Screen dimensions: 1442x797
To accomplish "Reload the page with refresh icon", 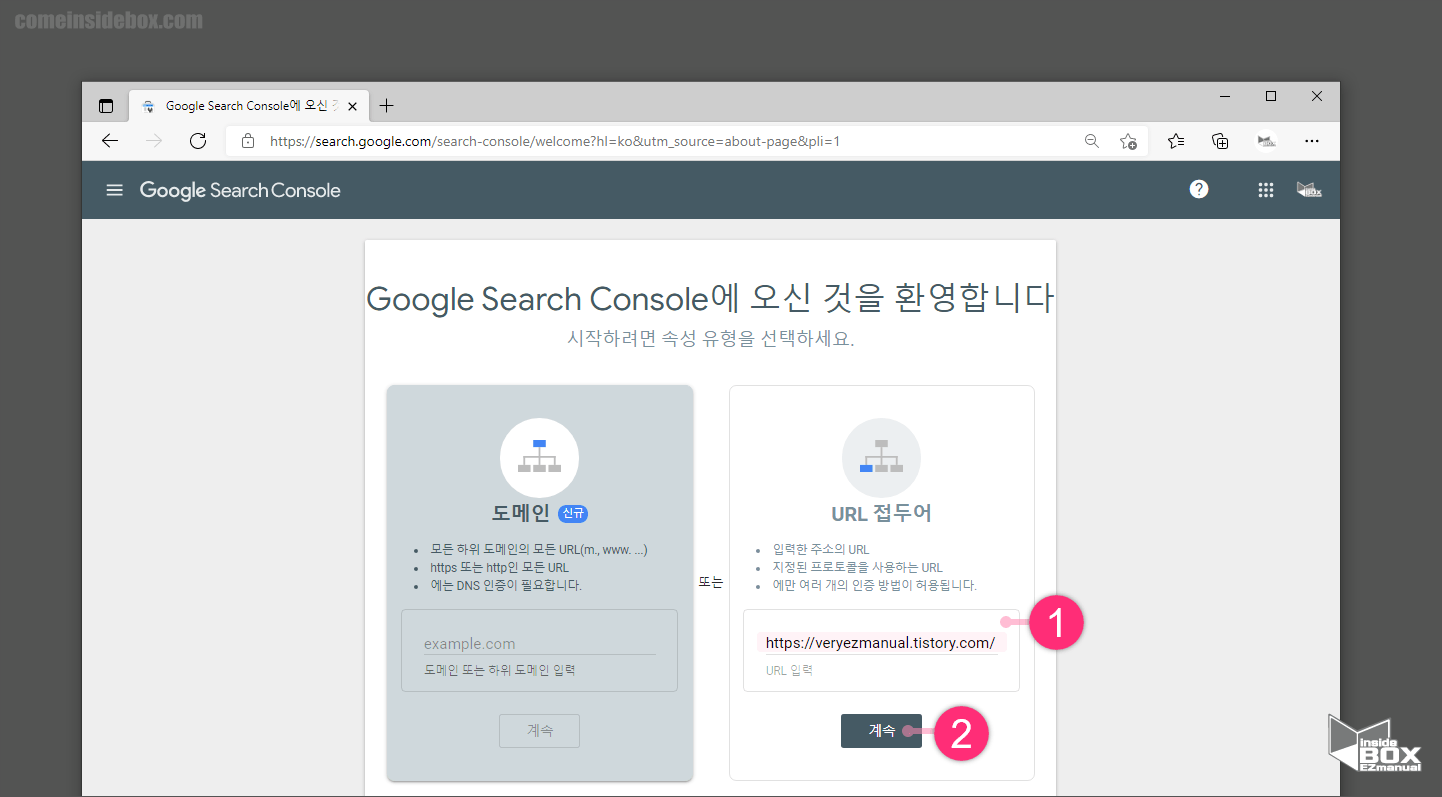I will [198, 141].
